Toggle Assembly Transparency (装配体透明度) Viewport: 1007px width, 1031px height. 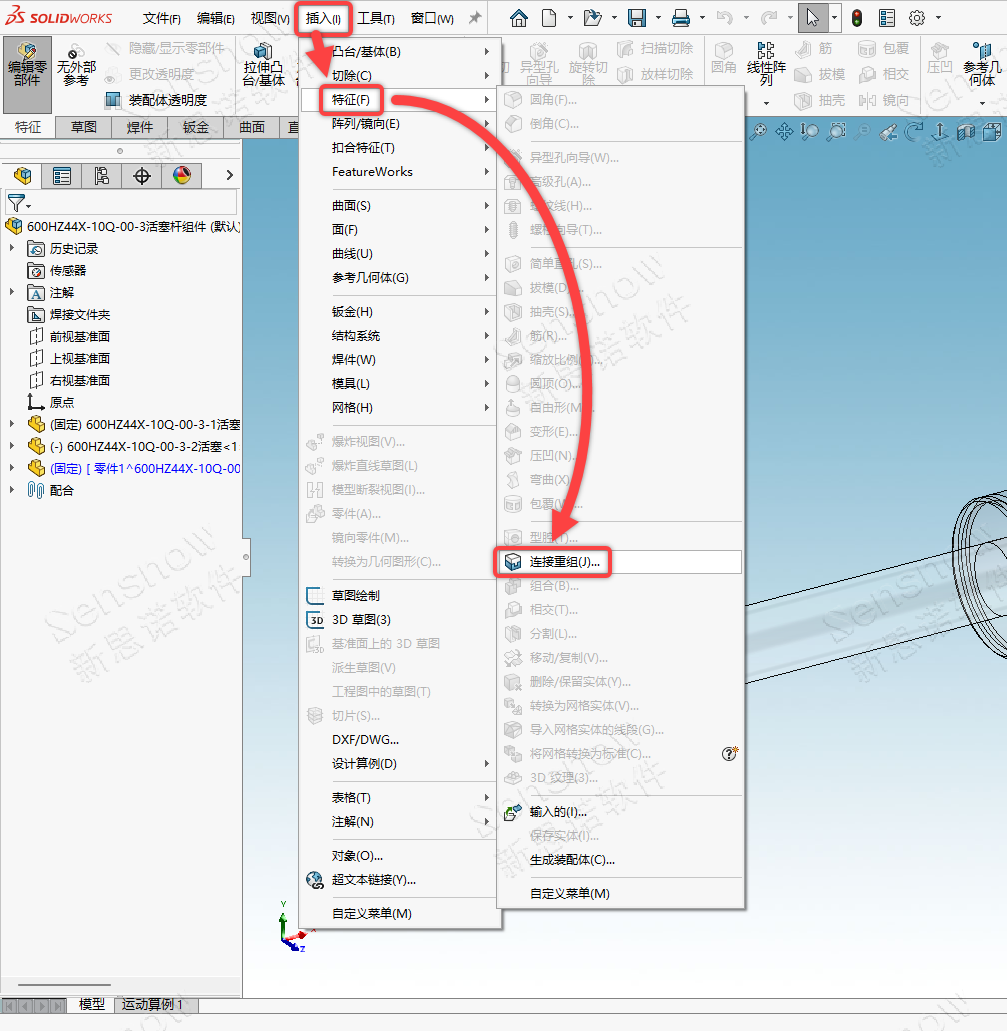click(x=156, y=99)
